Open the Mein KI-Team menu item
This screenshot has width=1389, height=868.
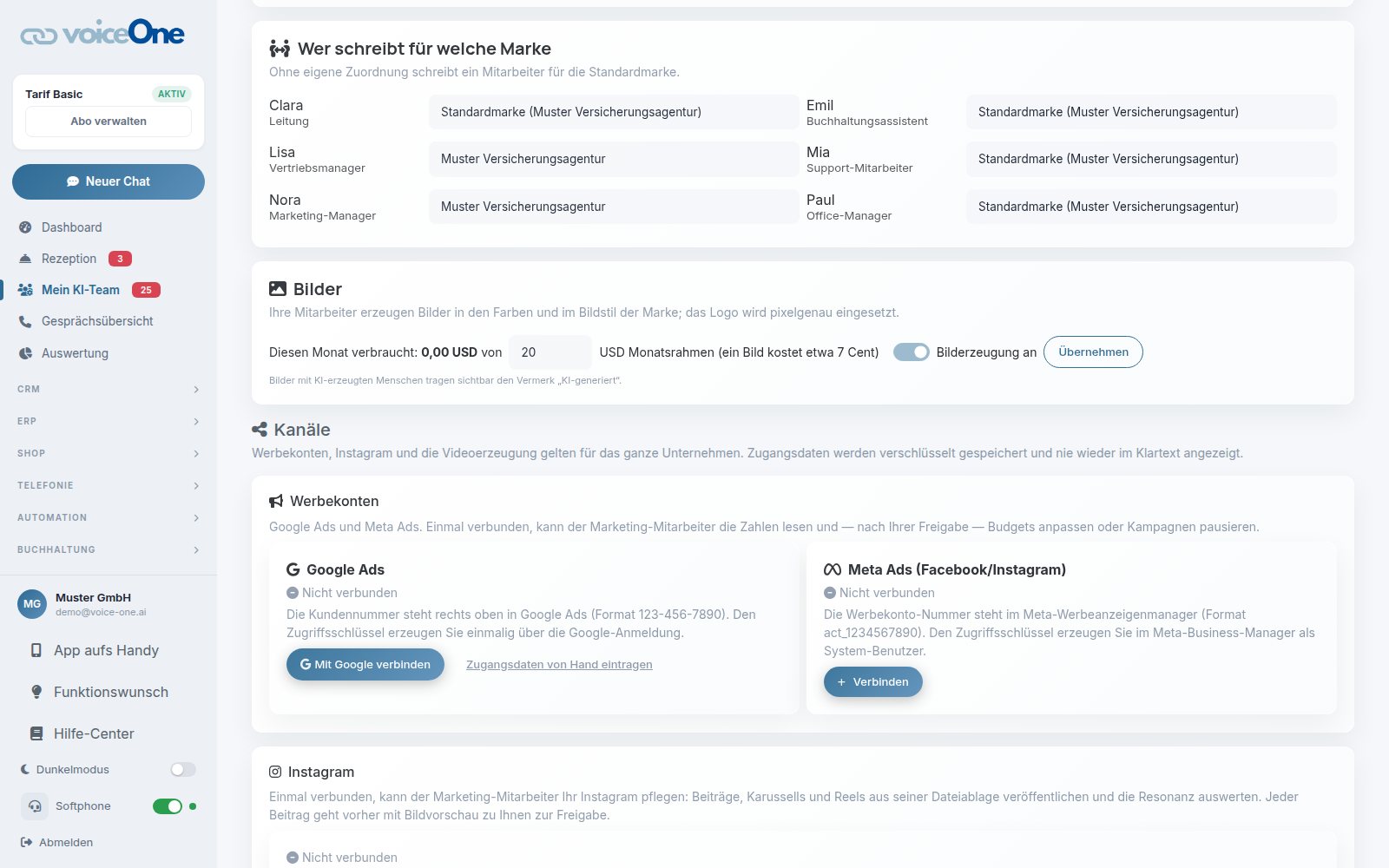(x=81, y=290)
